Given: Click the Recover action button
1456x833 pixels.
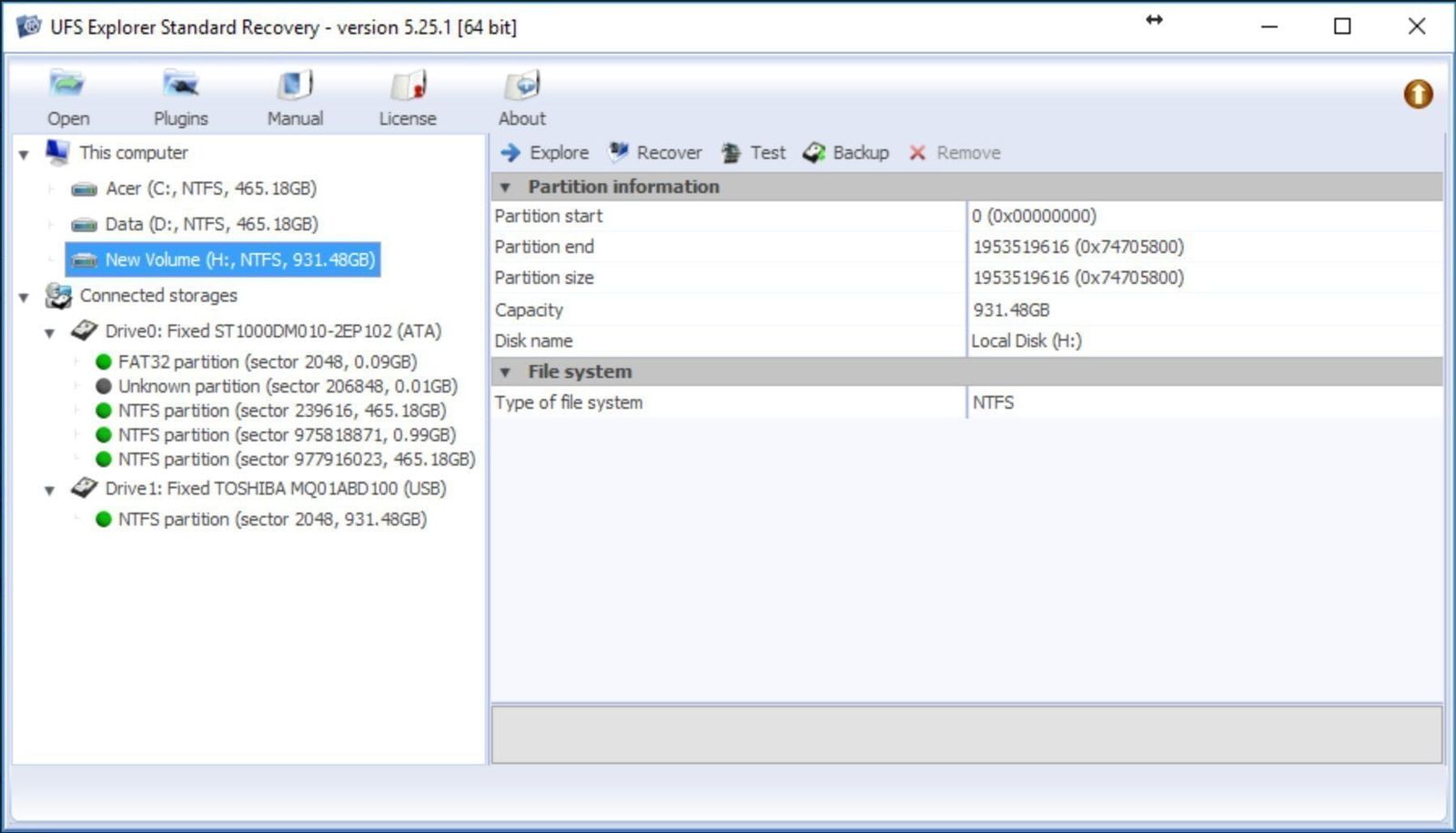Looking at the screenshot, I should point(656,153).
